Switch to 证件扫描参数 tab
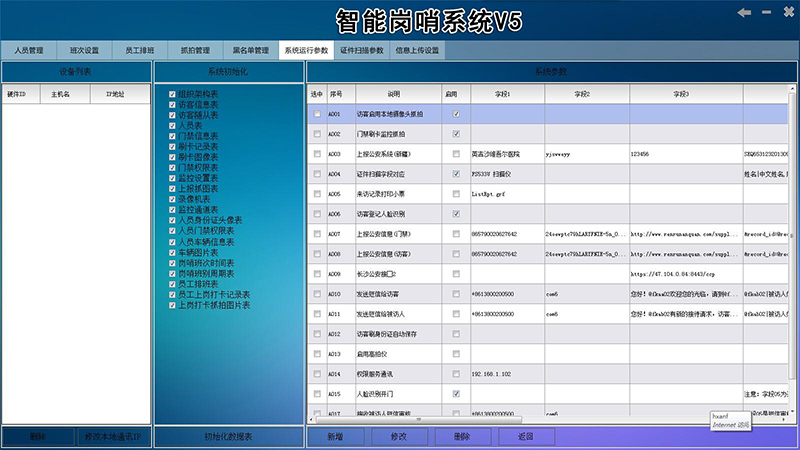 pyautogui.click(x=362, y=50)
